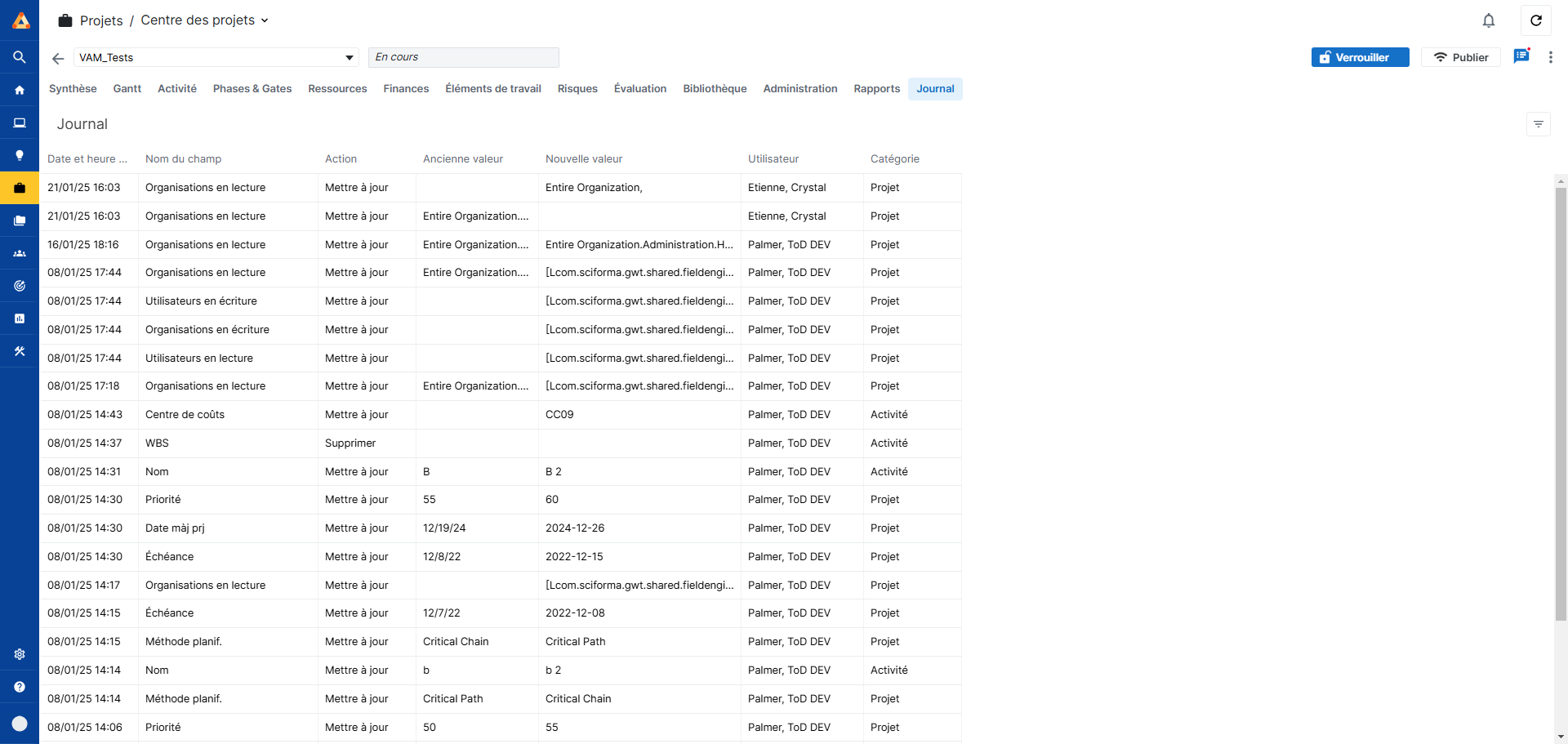Click the notifications bell icon

coord(1488,20)
